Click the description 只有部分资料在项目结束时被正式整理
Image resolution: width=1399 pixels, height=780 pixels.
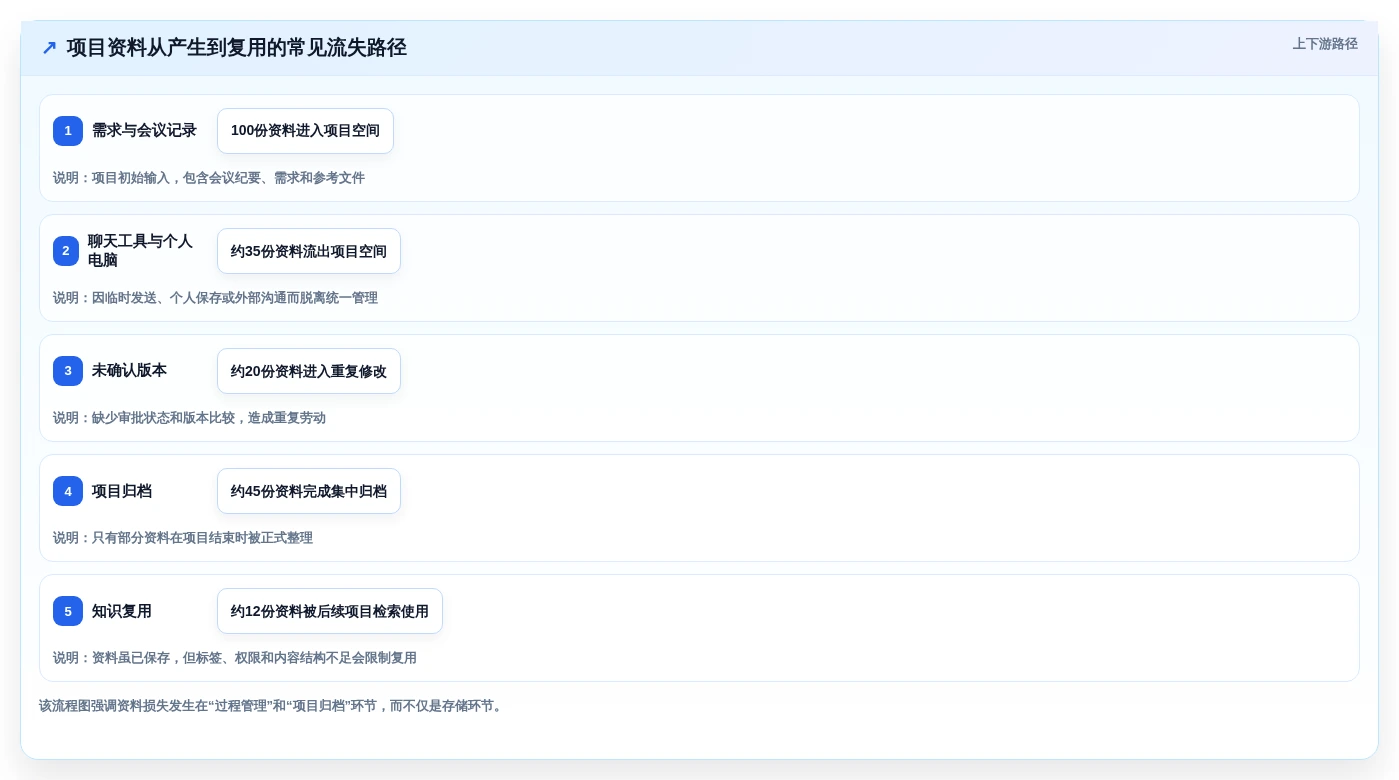point(183,538)
